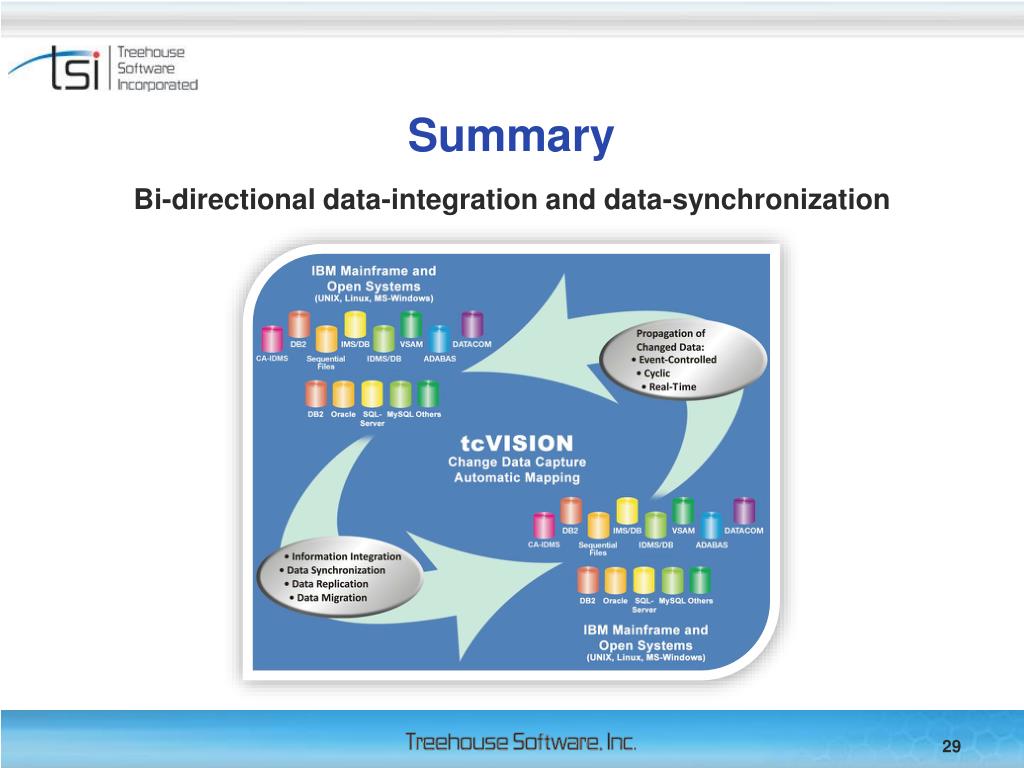Select MySQL cylinder in lower group
This screenshot has width=1024, height=768.
point(673,581)
